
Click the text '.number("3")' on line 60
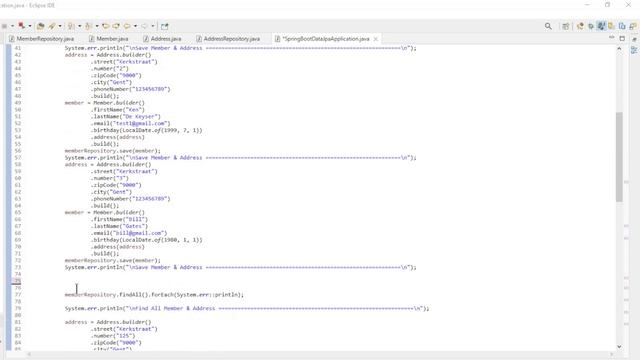tap(109, 178)
